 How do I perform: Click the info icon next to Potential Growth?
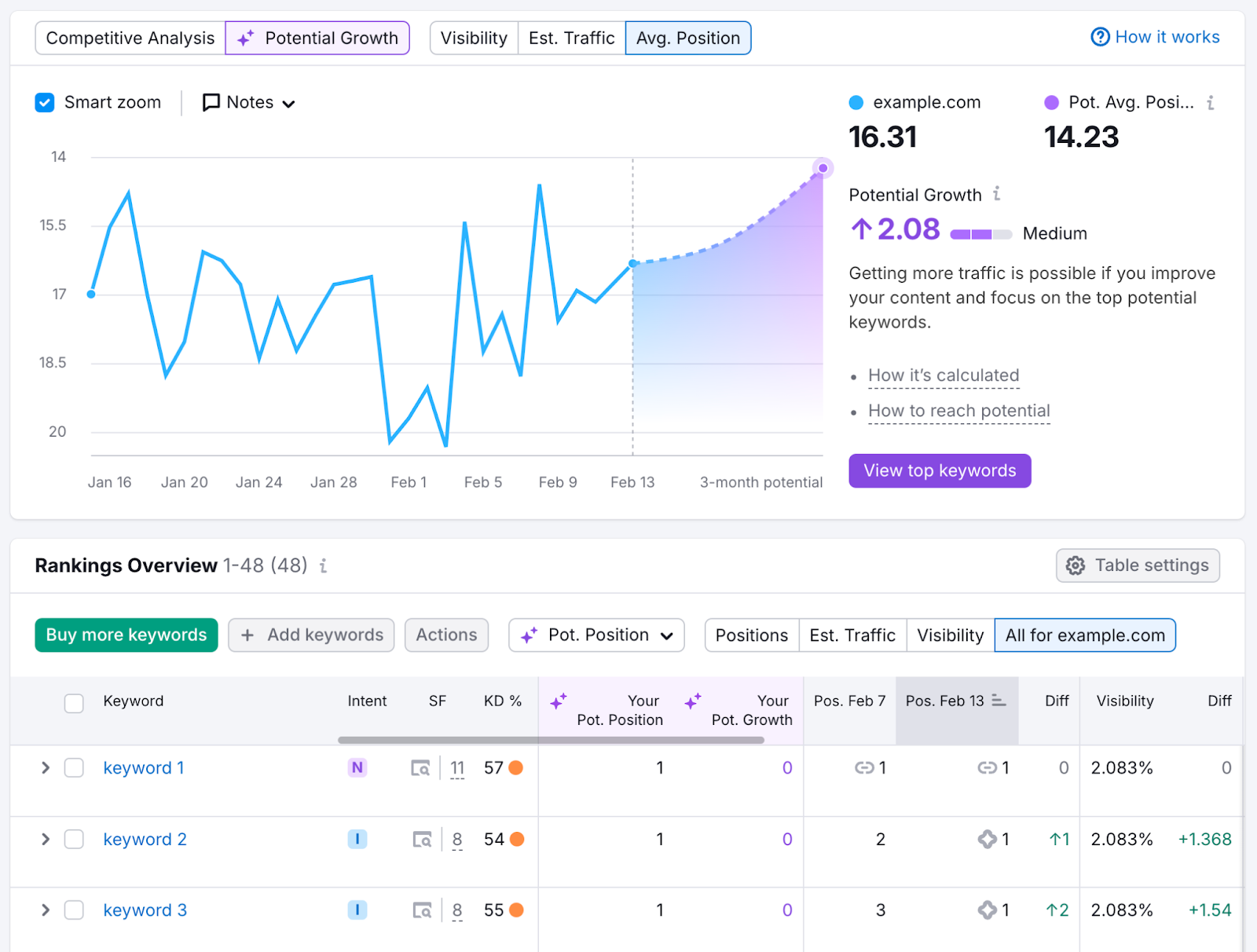(x=996, y=194)
